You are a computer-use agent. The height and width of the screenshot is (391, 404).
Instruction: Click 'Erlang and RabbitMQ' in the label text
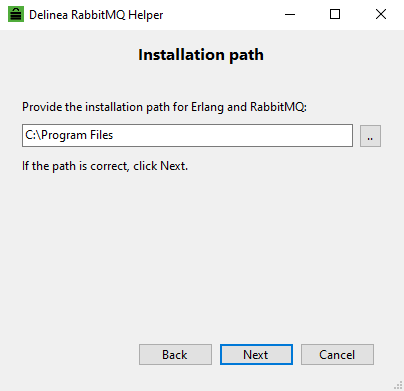[x=248, y=107]
